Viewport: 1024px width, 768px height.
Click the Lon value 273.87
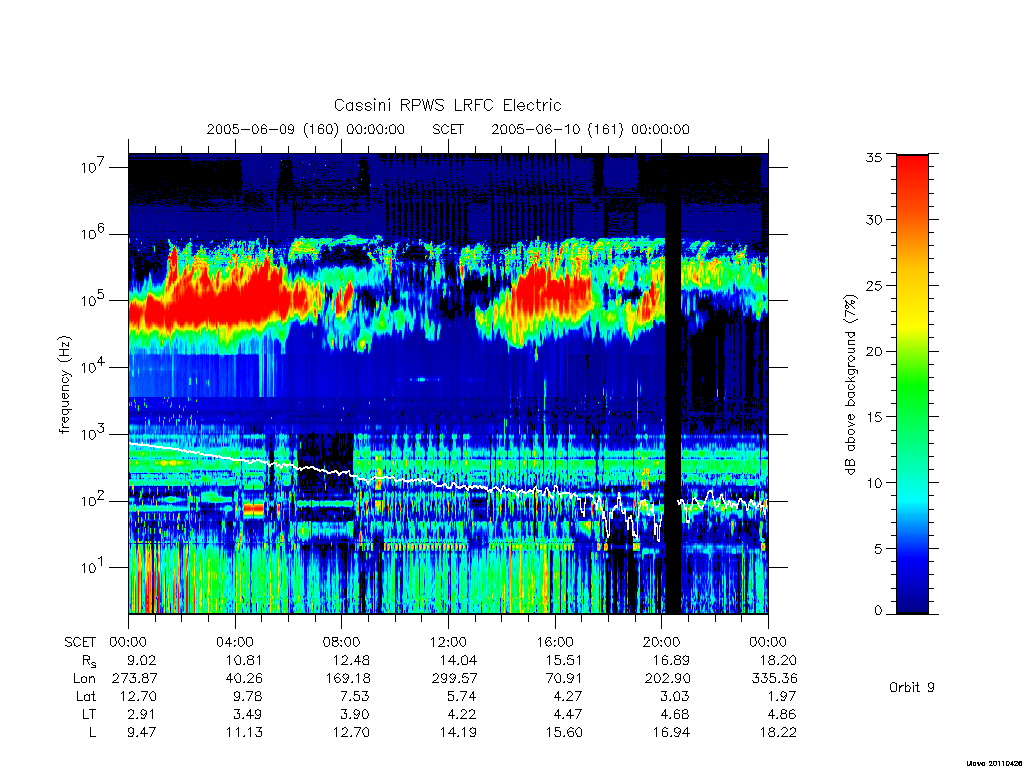point(135,679)
